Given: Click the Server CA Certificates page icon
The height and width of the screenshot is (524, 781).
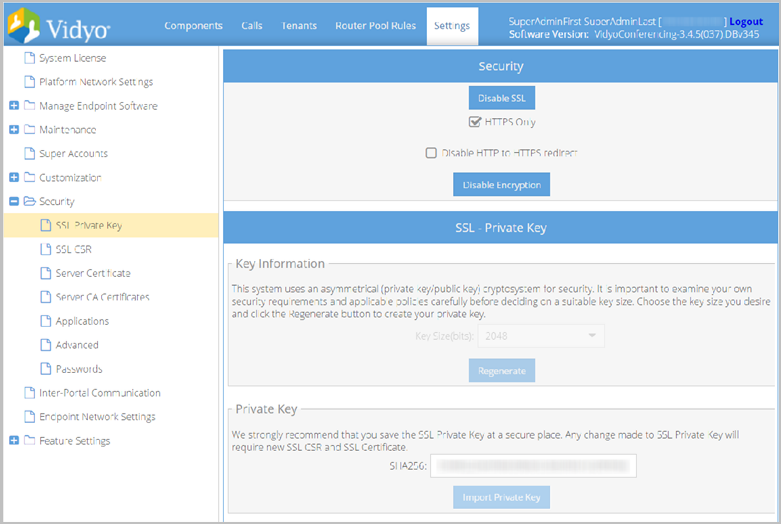Looking at the screenshot, I should (46, 297).
